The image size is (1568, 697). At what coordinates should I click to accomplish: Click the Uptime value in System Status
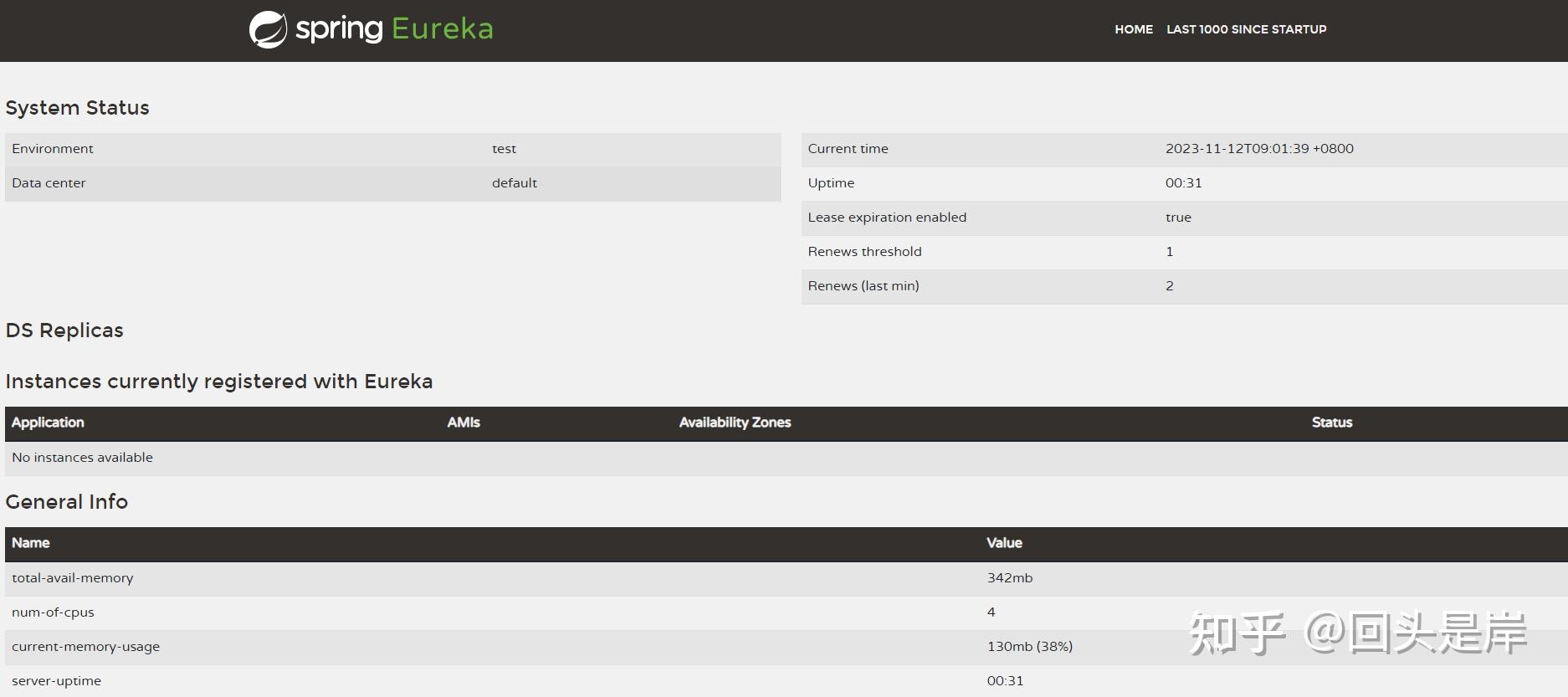point(1183,183)
